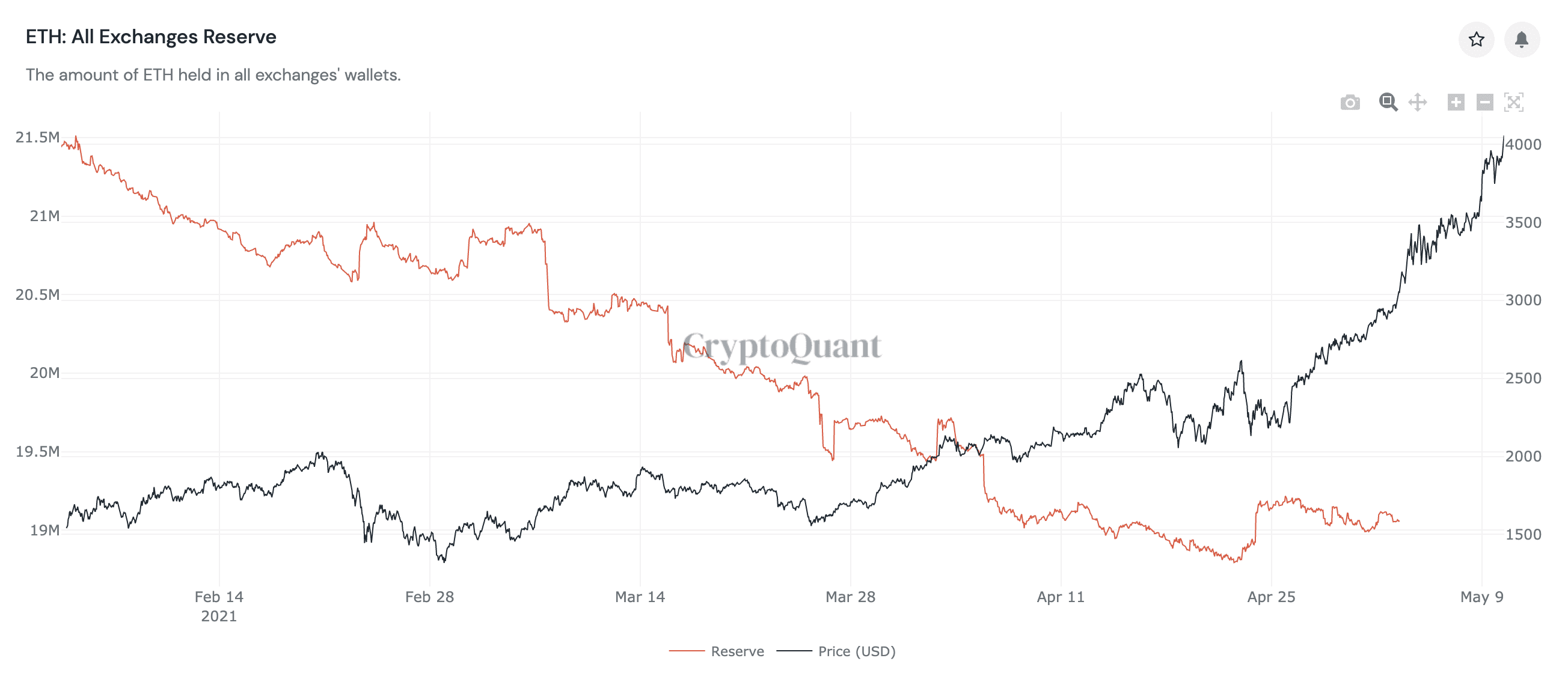Zoom out with minus icon

coord(1484,102)
